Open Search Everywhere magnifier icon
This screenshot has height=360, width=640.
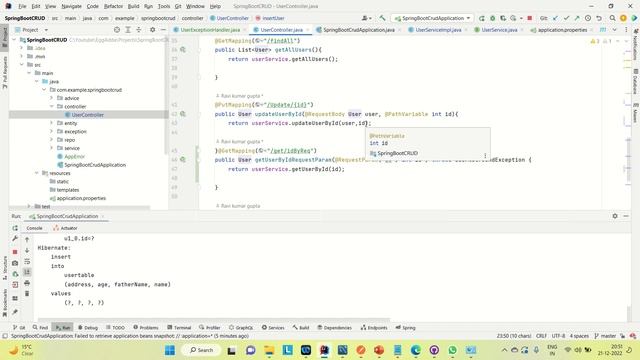coord(612,18)
